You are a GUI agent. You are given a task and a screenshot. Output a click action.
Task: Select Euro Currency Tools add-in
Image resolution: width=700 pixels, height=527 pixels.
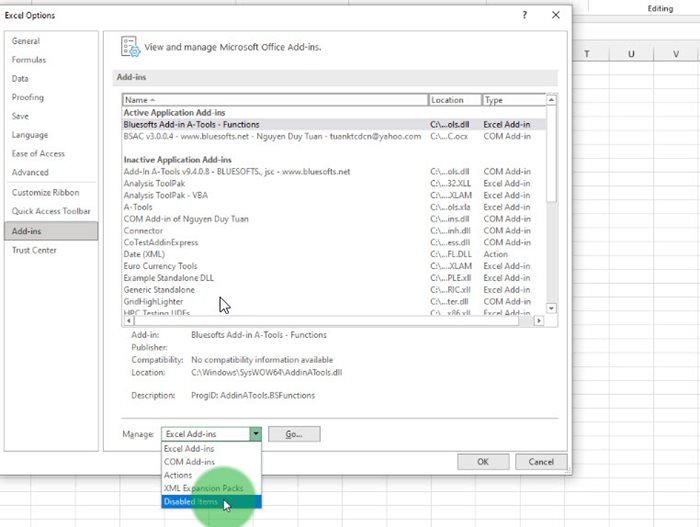(x=334, y=266)
